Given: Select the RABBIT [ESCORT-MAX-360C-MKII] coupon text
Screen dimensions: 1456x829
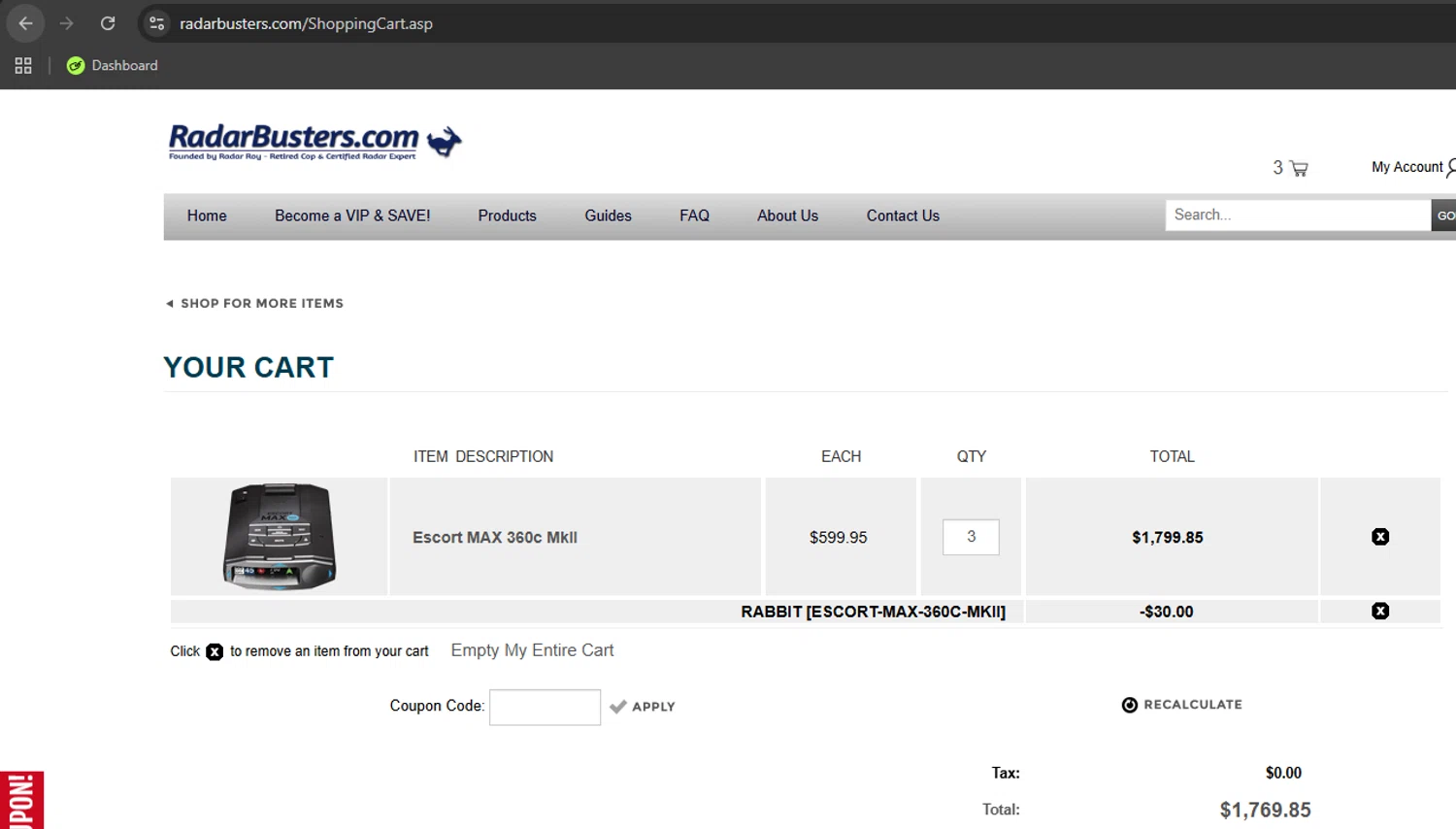Looking at the screenshot, I should (874, 612).
